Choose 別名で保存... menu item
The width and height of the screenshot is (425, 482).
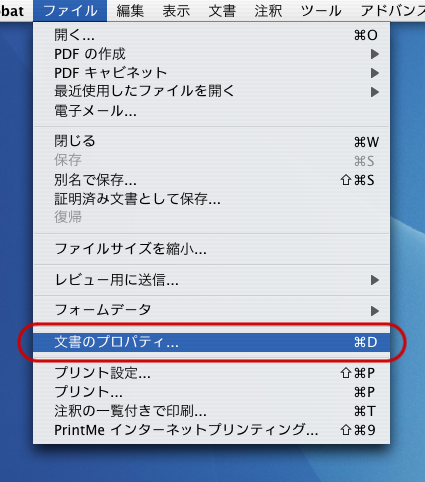(211, 180)
